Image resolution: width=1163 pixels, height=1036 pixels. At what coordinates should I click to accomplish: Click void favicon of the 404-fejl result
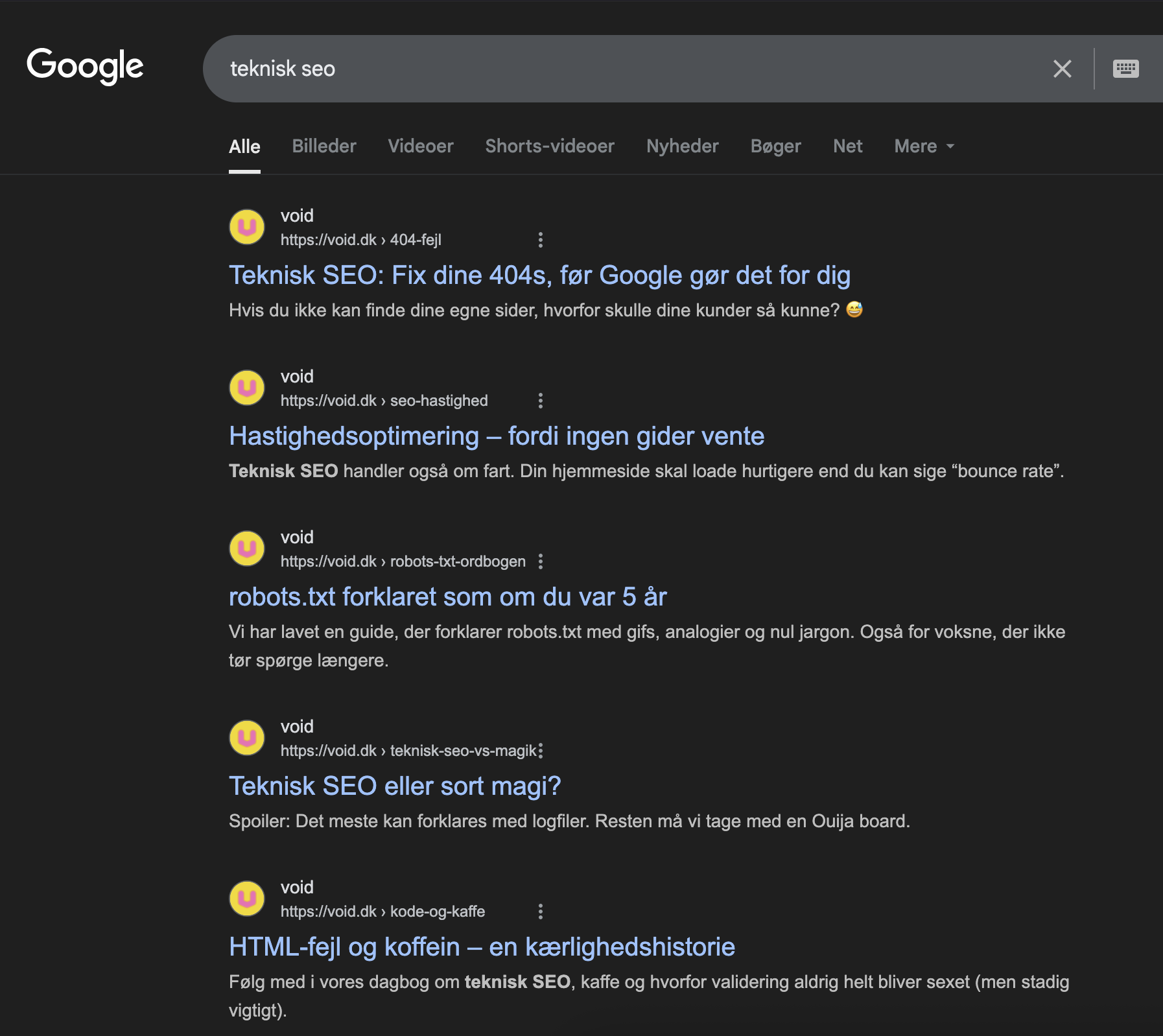tap(247, 227)
